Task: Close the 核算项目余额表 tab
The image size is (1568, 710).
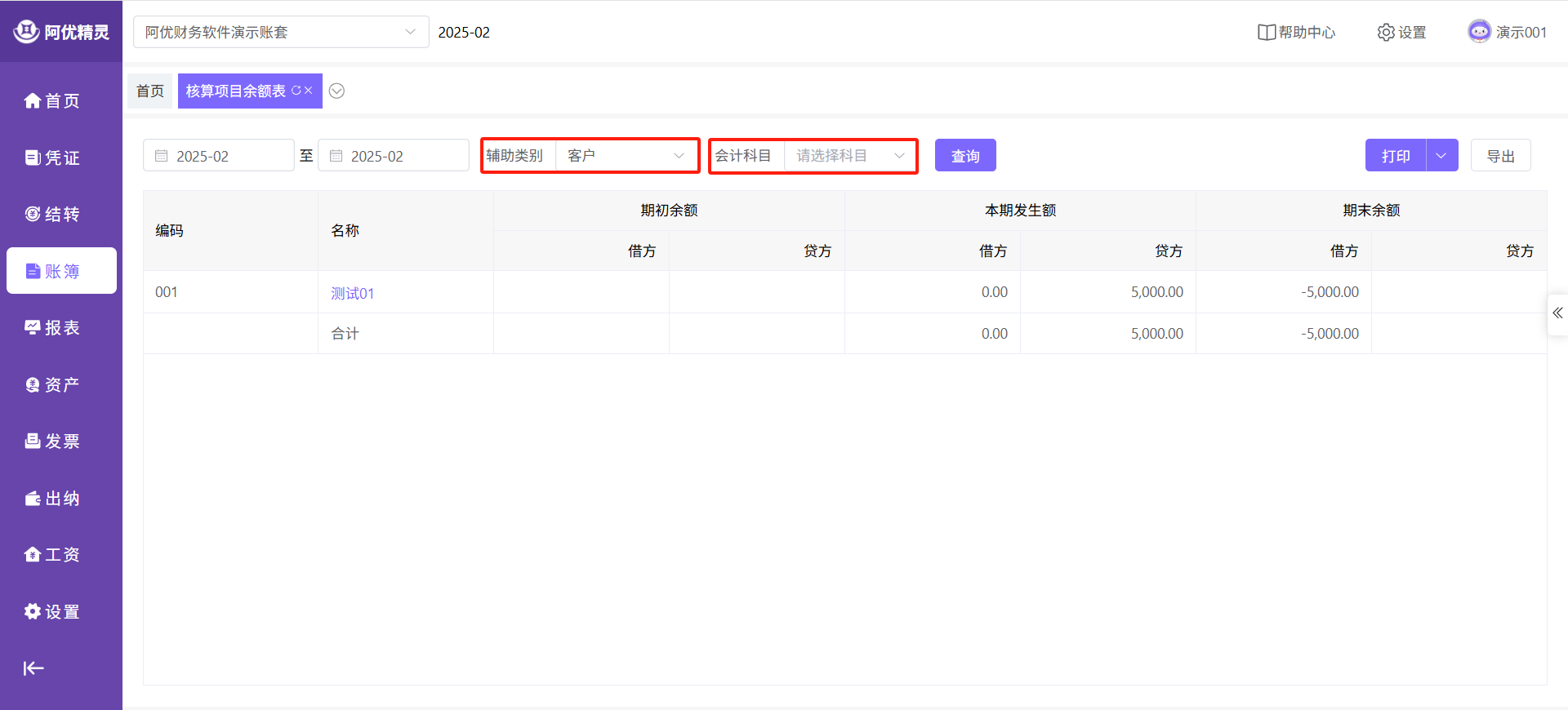Action: click(x=309, y=91)
